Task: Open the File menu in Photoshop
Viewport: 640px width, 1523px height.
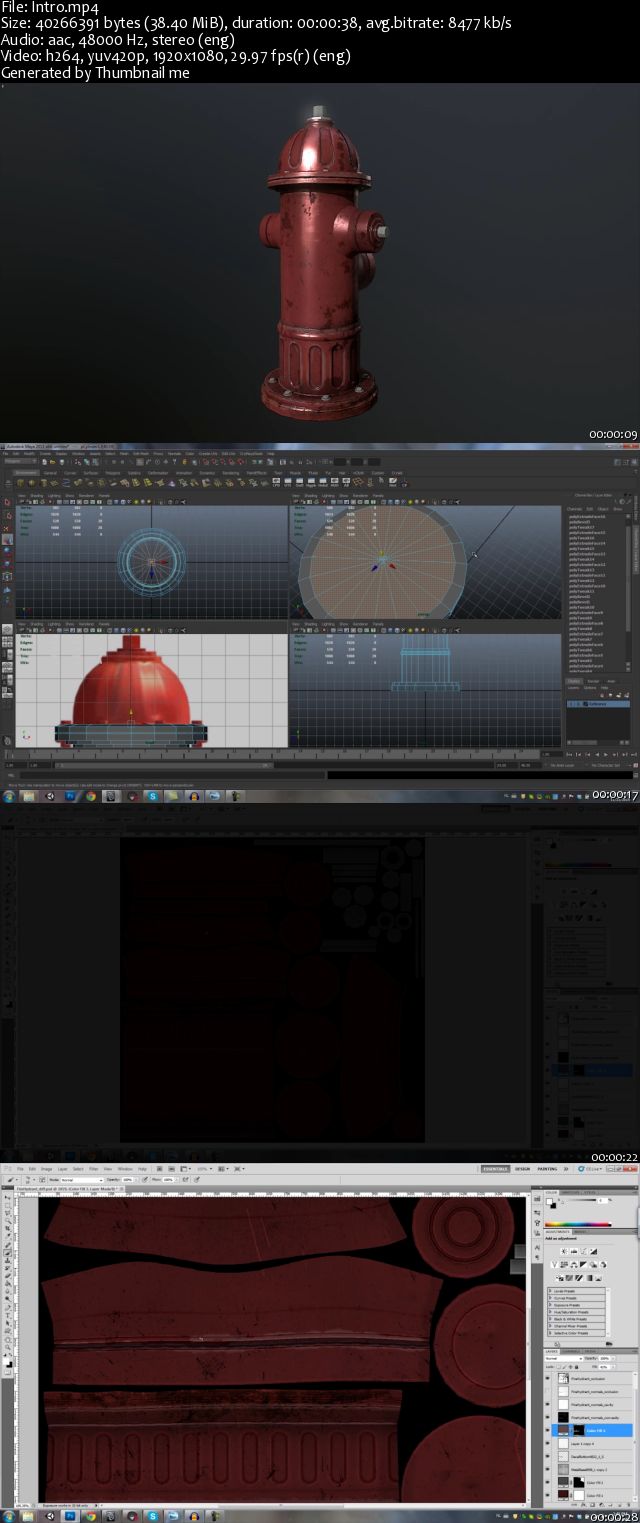Action: 20,1168
